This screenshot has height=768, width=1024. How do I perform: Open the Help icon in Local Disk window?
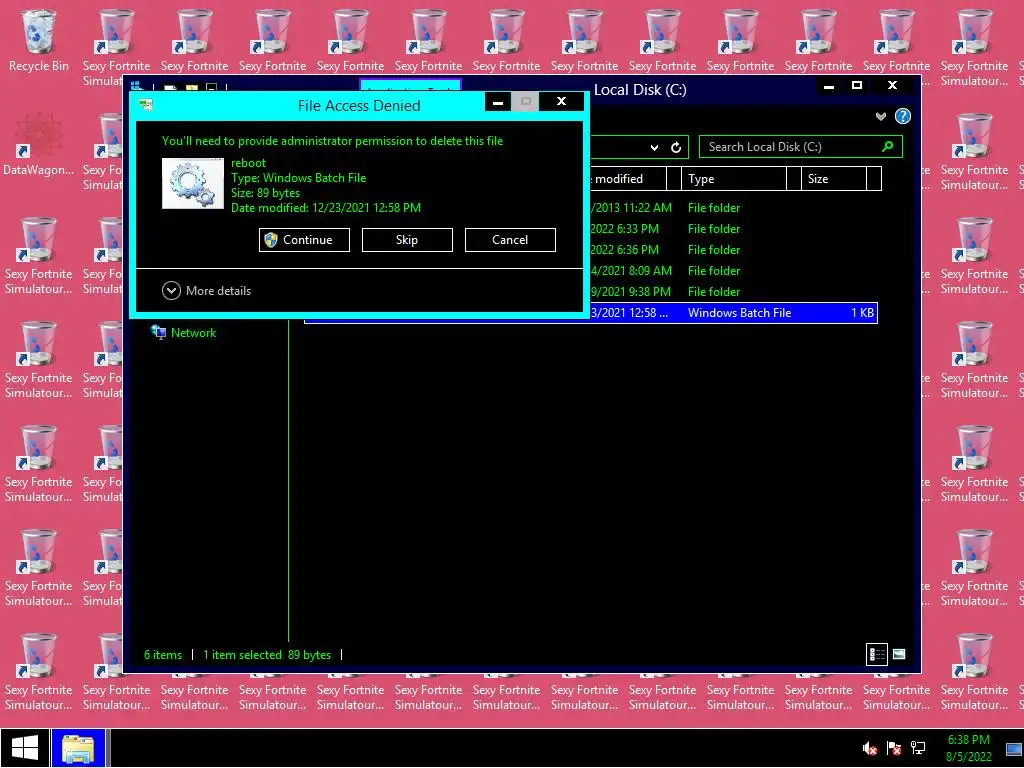[x=903, y=116]
